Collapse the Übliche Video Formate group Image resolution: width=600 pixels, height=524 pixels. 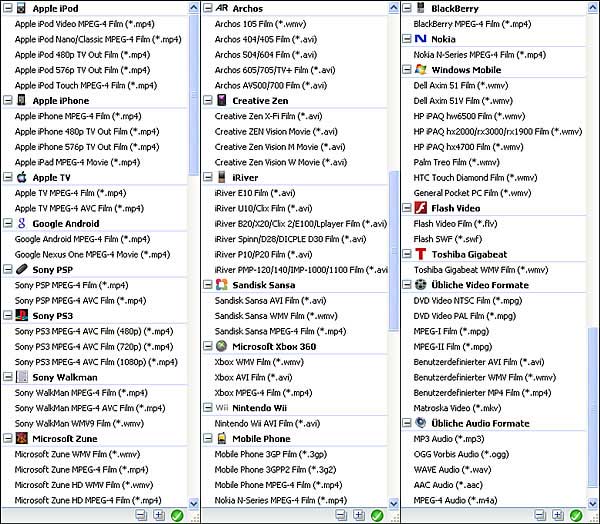[x=407, y=285]
